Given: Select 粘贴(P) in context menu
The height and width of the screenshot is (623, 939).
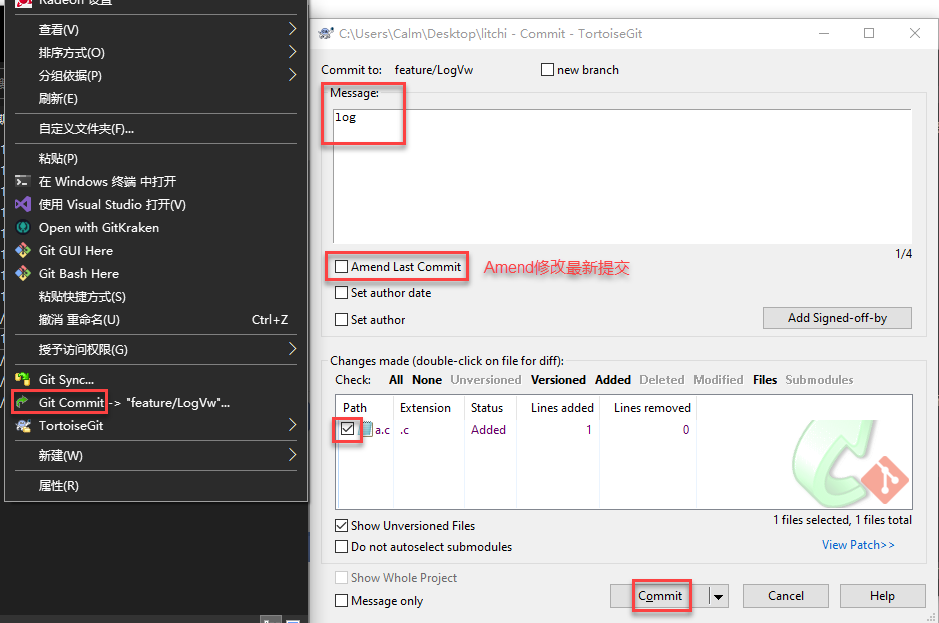Looking at the screenshot, I should pyautogui.click(x=156, y=158).
